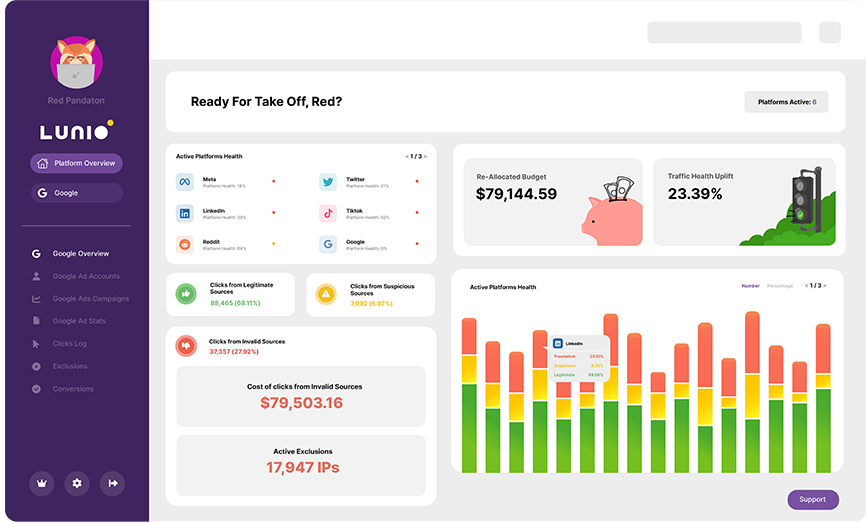Image resolution: width=867 pixels, height=523 pixels.
Task: Click the Platforms Active button
Action: (786, 102)
